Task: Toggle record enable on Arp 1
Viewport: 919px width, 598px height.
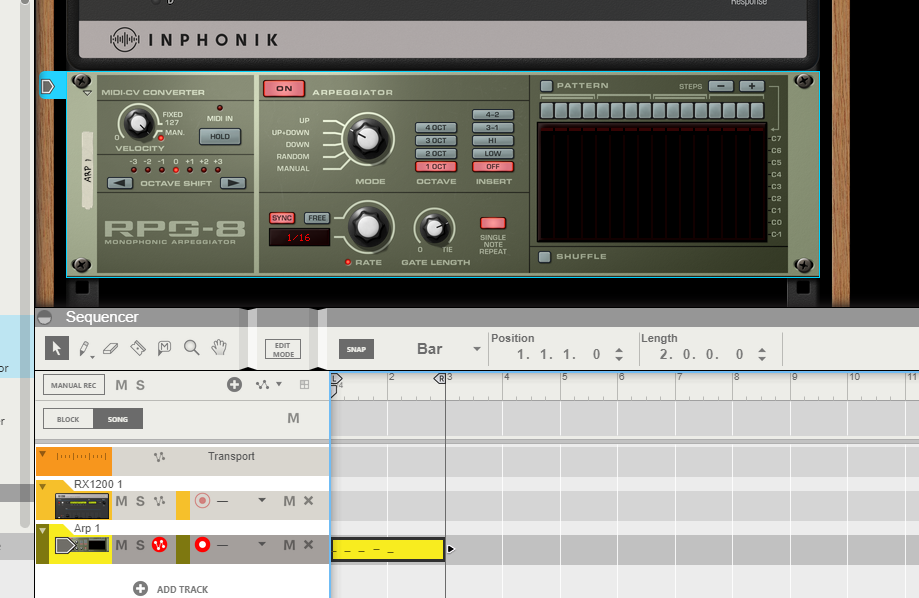Action: click(202, 545)
